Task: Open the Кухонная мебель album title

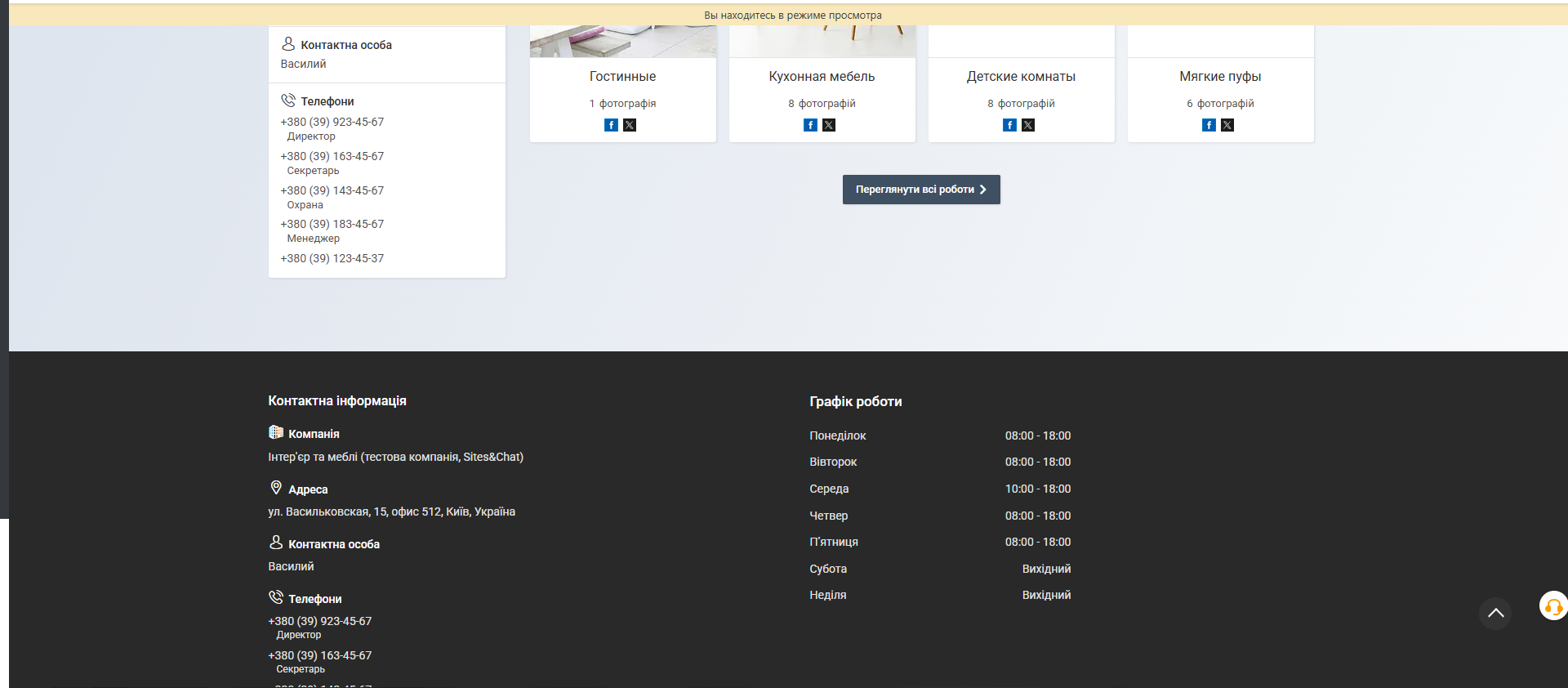Action: 822,77
